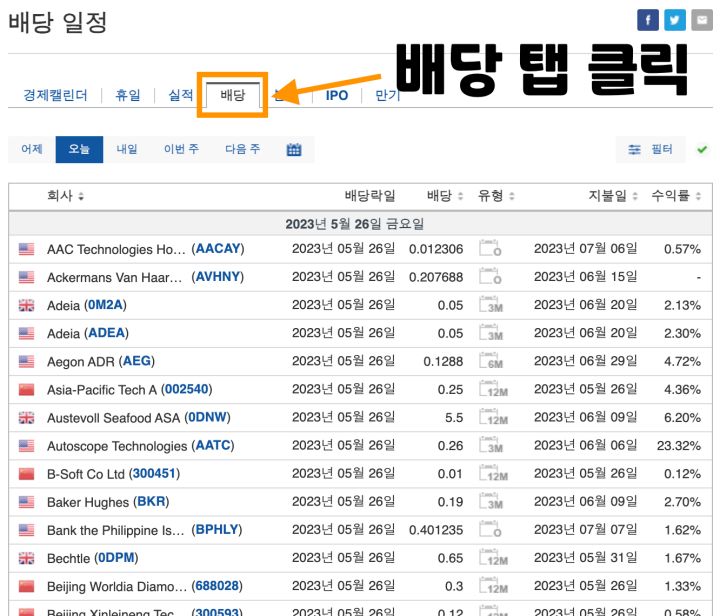Screen dimensions: 720x616
Task: Click date header 2023년 5월 26일 금요일
Action: [354, 224]
